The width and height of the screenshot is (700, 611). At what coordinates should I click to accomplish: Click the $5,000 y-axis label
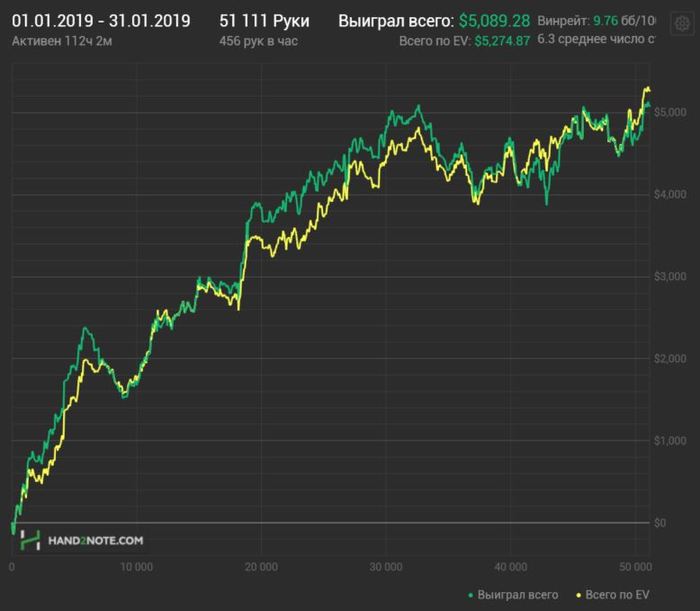coord(670,112)
